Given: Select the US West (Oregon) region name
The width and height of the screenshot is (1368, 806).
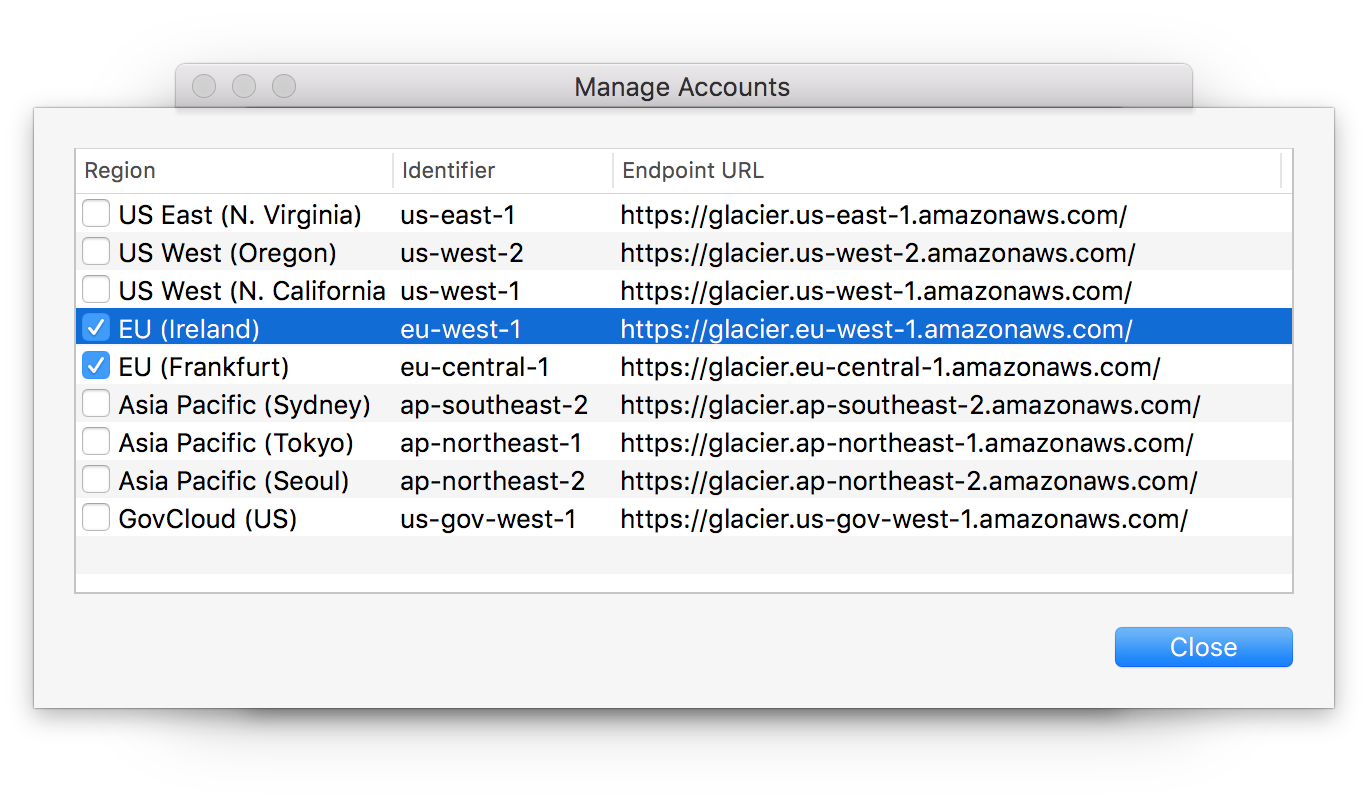Looking at the screenshot, I should click(x=227, y=253).
